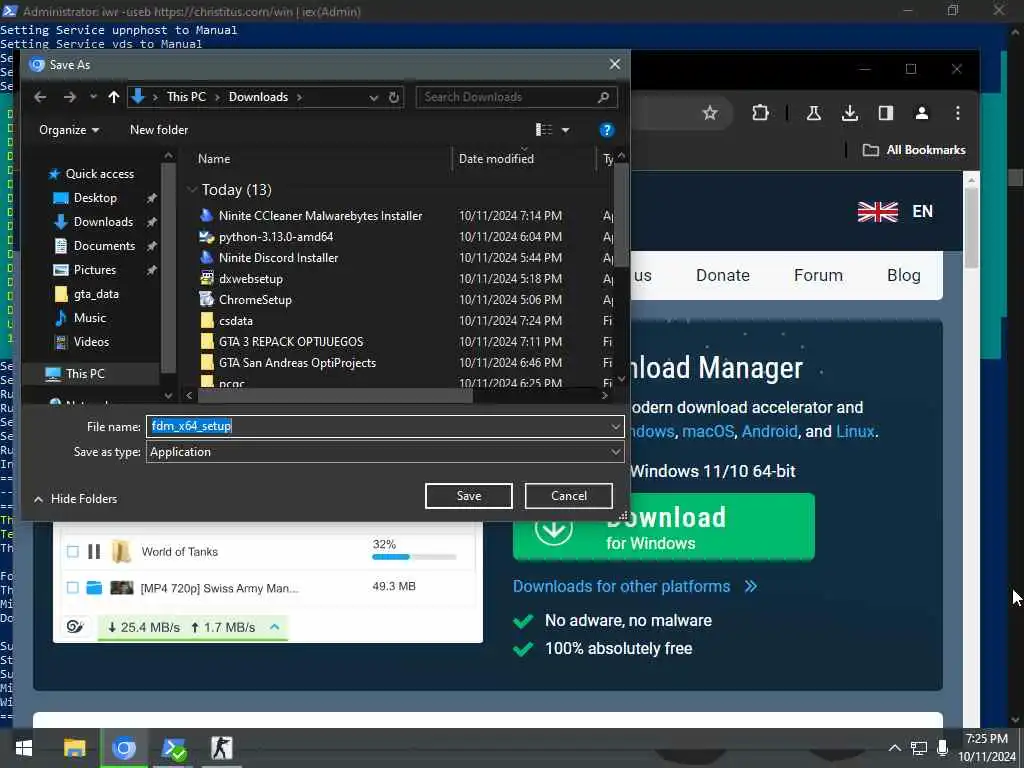The width and height of the screenshot is (1024, 768).
Task: Open Save As dialog help
Action: (606, 130)
